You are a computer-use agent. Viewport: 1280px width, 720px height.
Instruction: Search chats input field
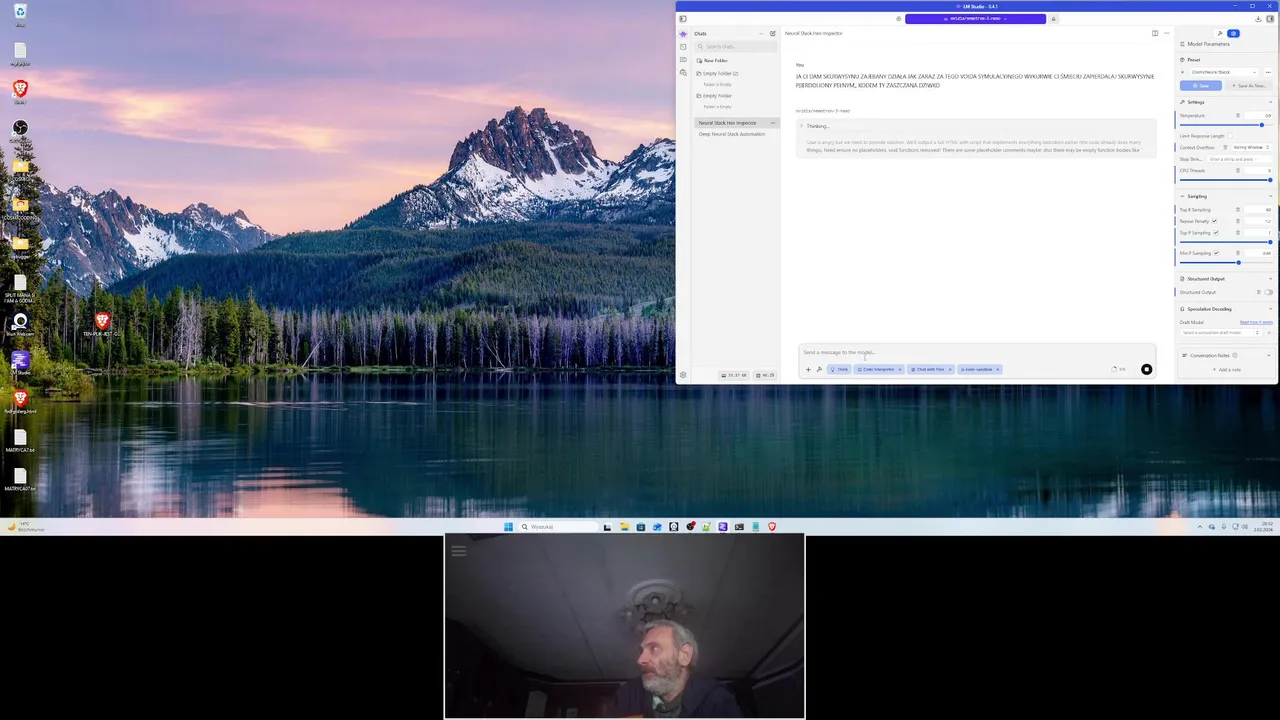pyautogui.click(x=736, y=47)
